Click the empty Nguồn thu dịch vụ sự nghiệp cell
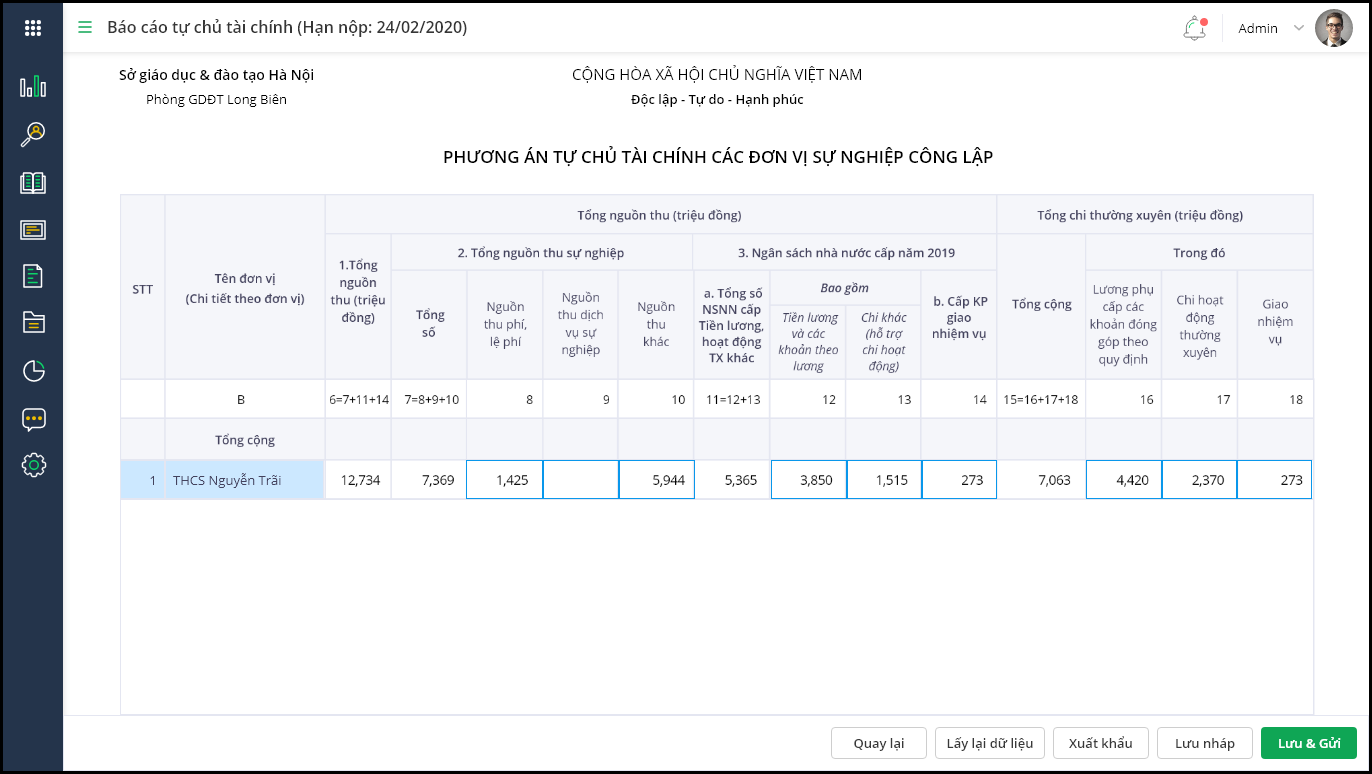The height and width of the screenshot is (774, 1372). tap(581, 480)
